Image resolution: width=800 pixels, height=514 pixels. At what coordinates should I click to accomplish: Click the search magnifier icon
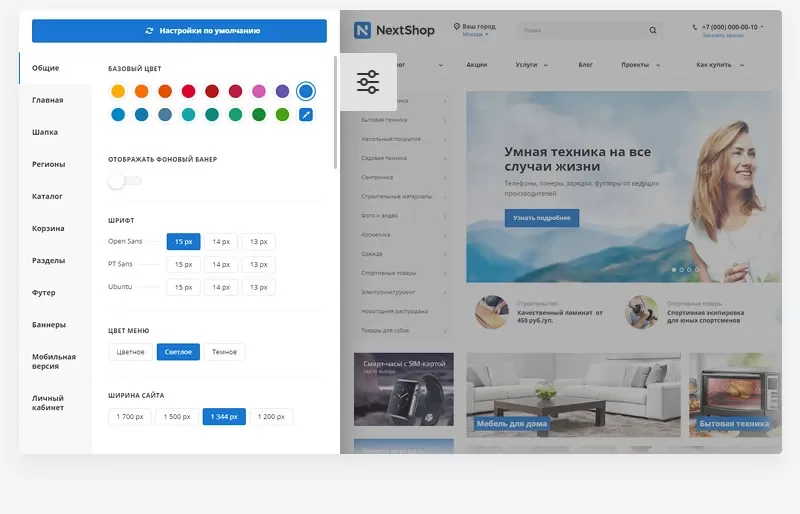click(653, 31)
